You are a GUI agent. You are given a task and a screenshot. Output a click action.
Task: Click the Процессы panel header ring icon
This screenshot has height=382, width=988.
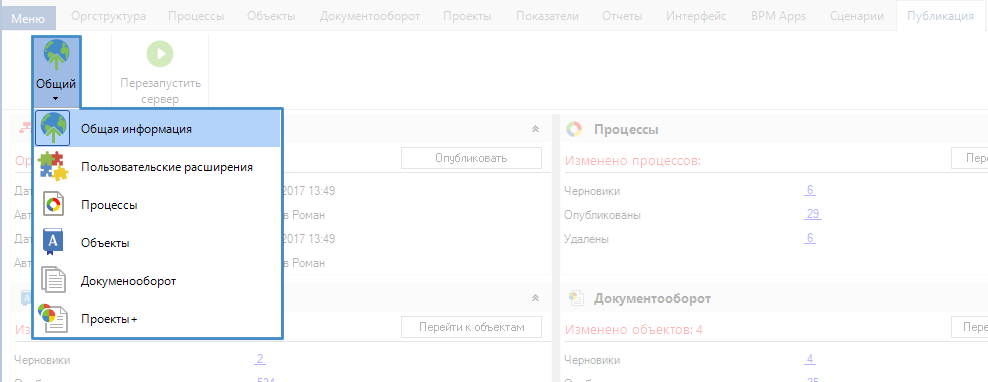574,130
